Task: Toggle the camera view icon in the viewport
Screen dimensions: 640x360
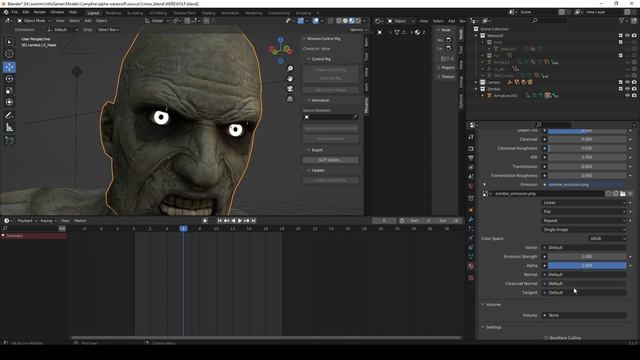Action: 290,89
